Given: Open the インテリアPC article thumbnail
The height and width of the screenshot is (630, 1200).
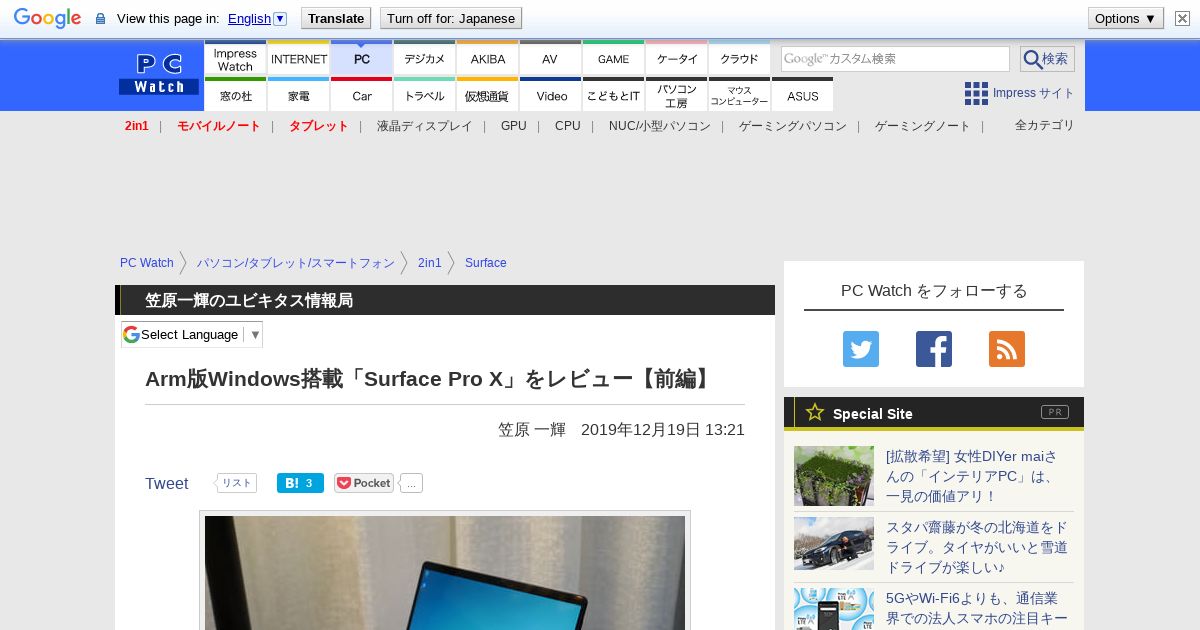Looking at the screenshot, I should pos(834,476).
